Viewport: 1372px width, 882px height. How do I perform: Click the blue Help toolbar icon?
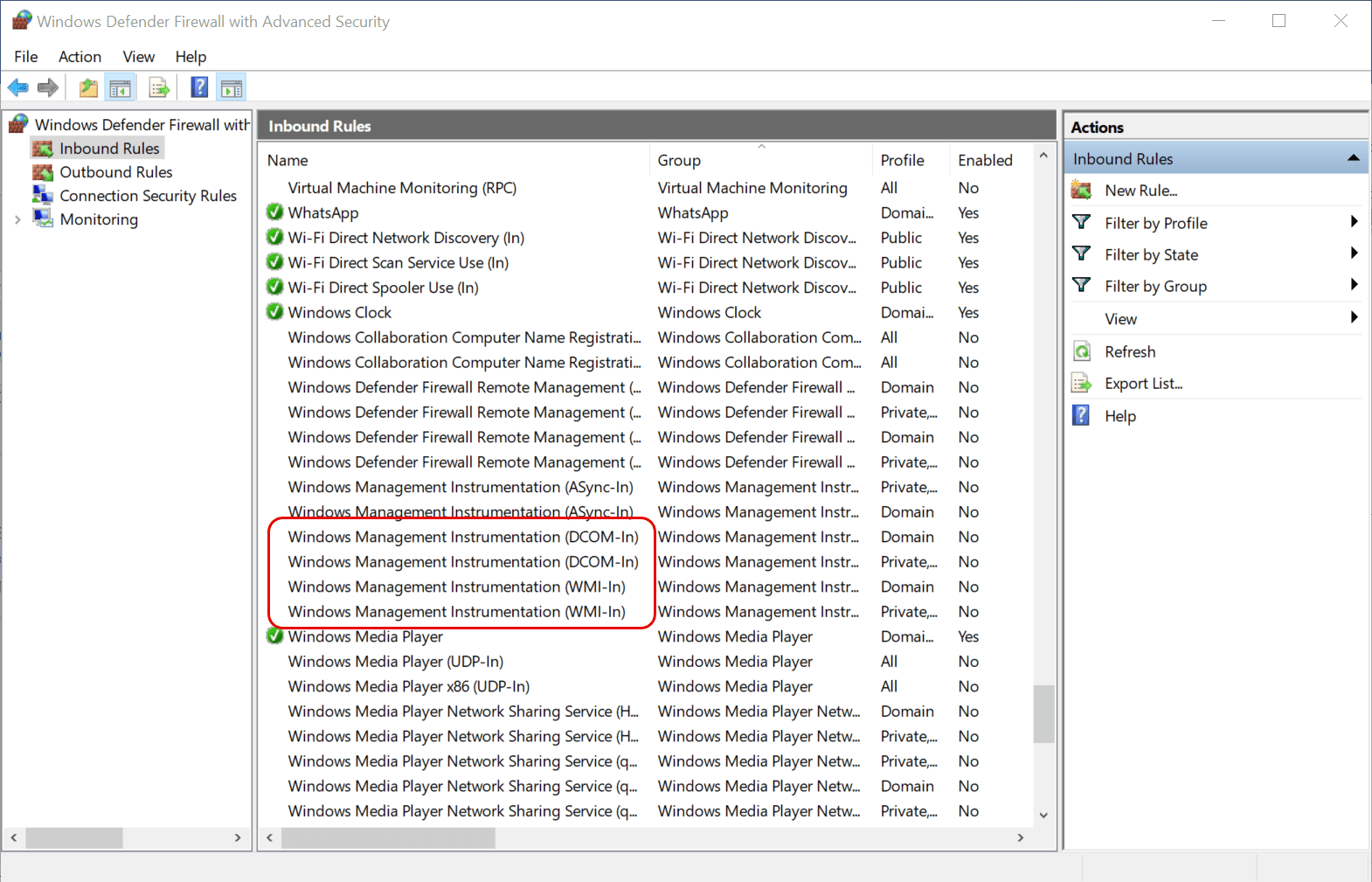tap(199, 87)
